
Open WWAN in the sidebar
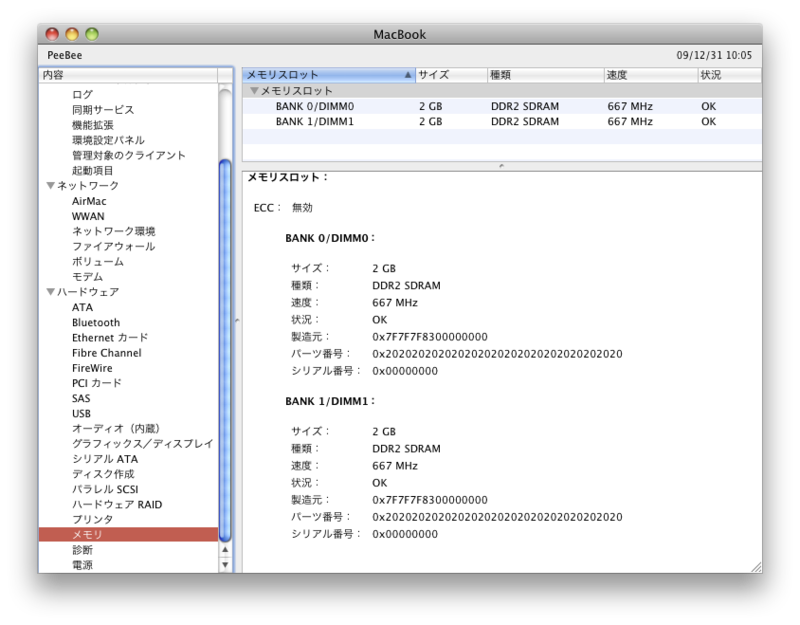[88, 216]
